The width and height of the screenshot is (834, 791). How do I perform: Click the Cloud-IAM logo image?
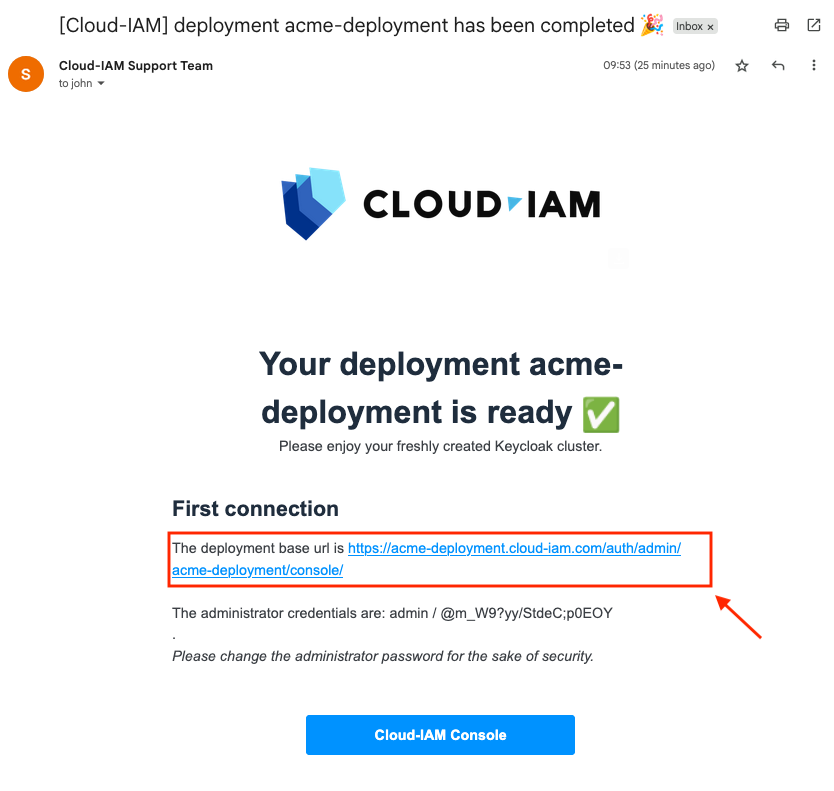pyautogui.click(x=441, y=204)
